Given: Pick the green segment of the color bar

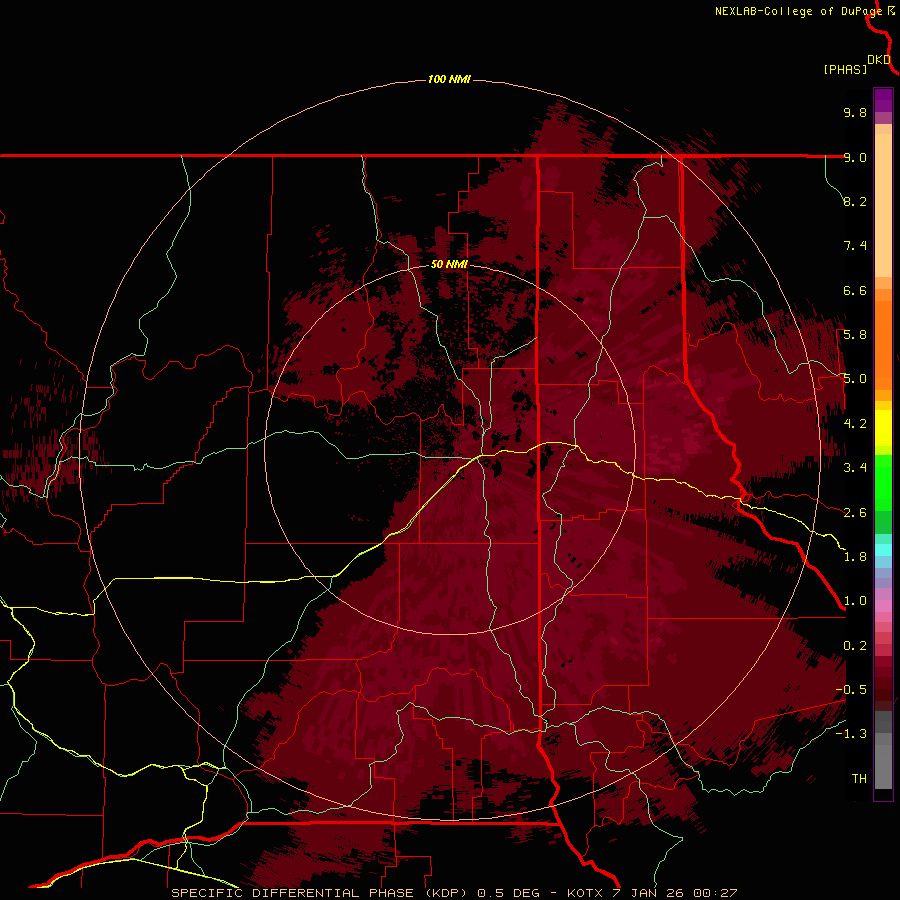Looking at the screenshot, I should [x=883, y=482].
